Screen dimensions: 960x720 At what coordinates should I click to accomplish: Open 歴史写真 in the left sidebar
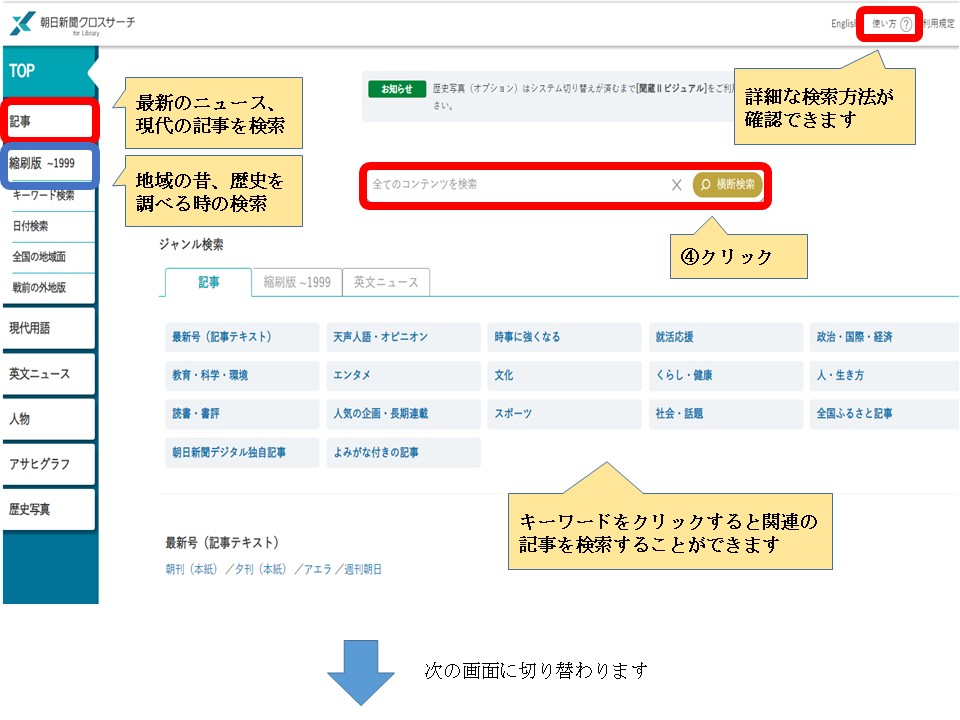(49, 509)
